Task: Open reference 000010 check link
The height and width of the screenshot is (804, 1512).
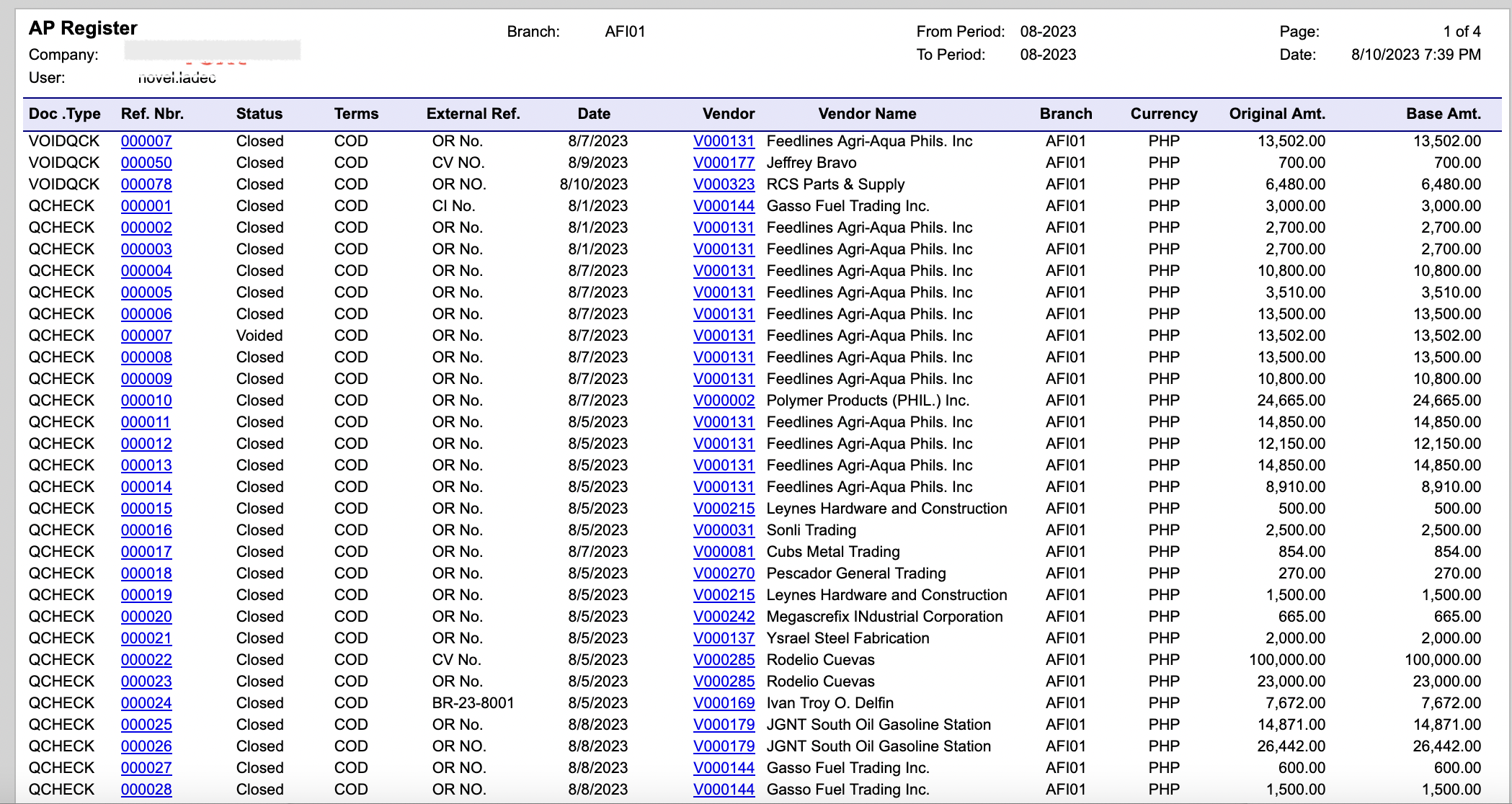Action: 146,401
